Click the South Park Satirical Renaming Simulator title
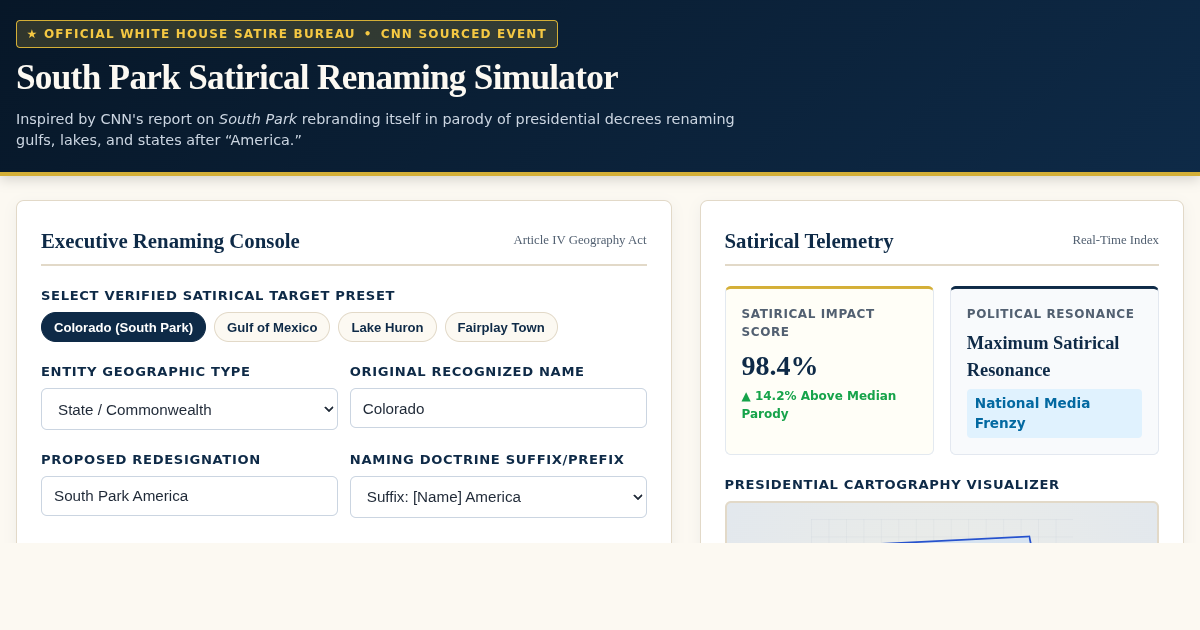1200x630 pixels. point(317,77)
